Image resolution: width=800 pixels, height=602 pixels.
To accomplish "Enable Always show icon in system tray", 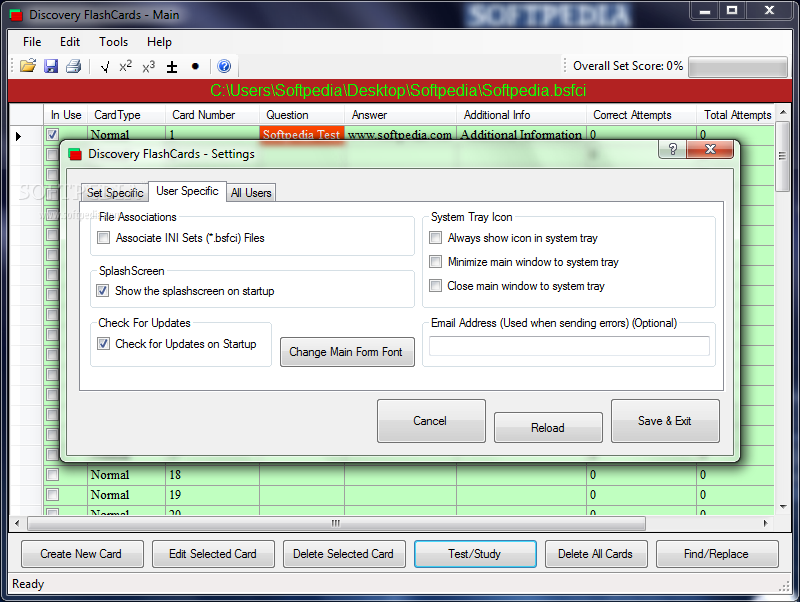I will click(x=435, y=238).
